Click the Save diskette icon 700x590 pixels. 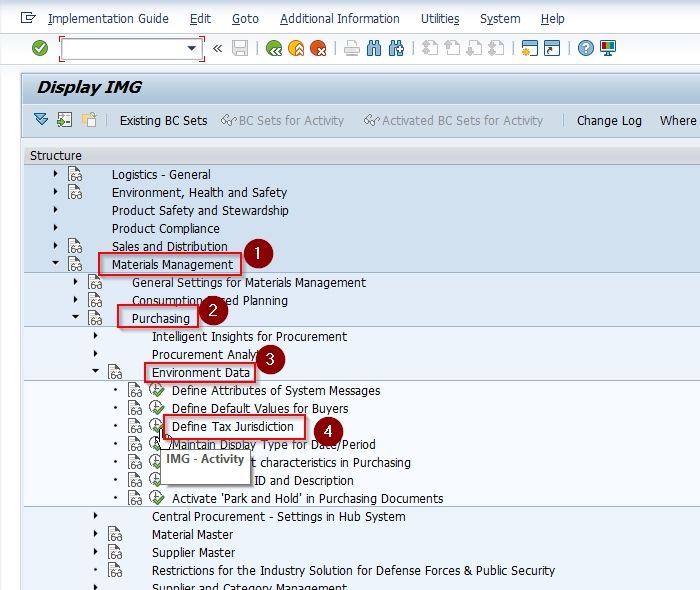click(x=240, y=48)
